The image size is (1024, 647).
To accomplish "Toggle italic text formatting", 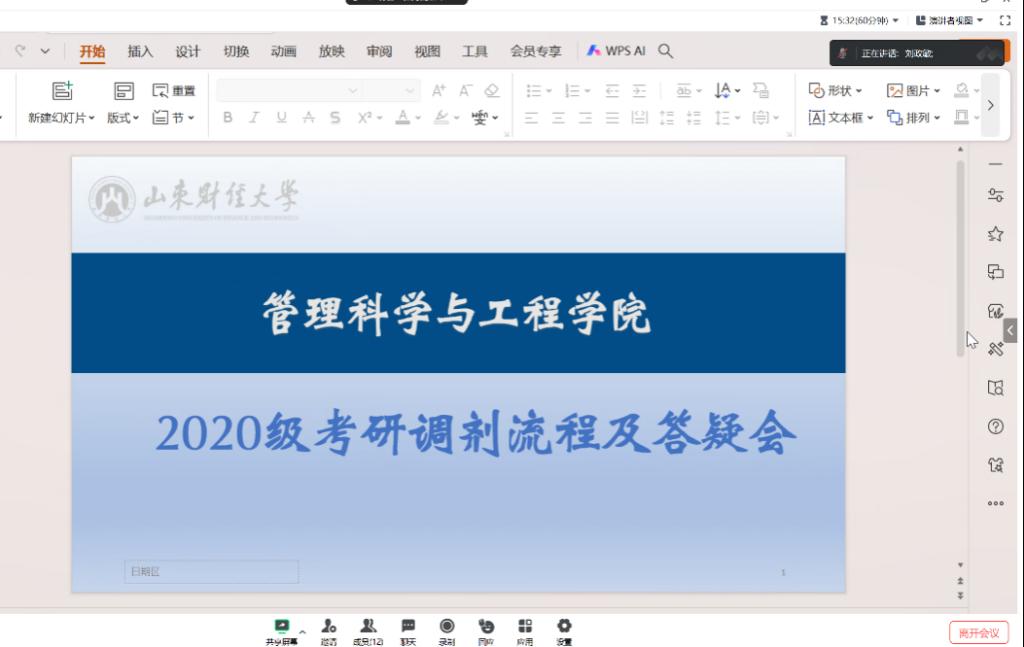I will (254, 118).
